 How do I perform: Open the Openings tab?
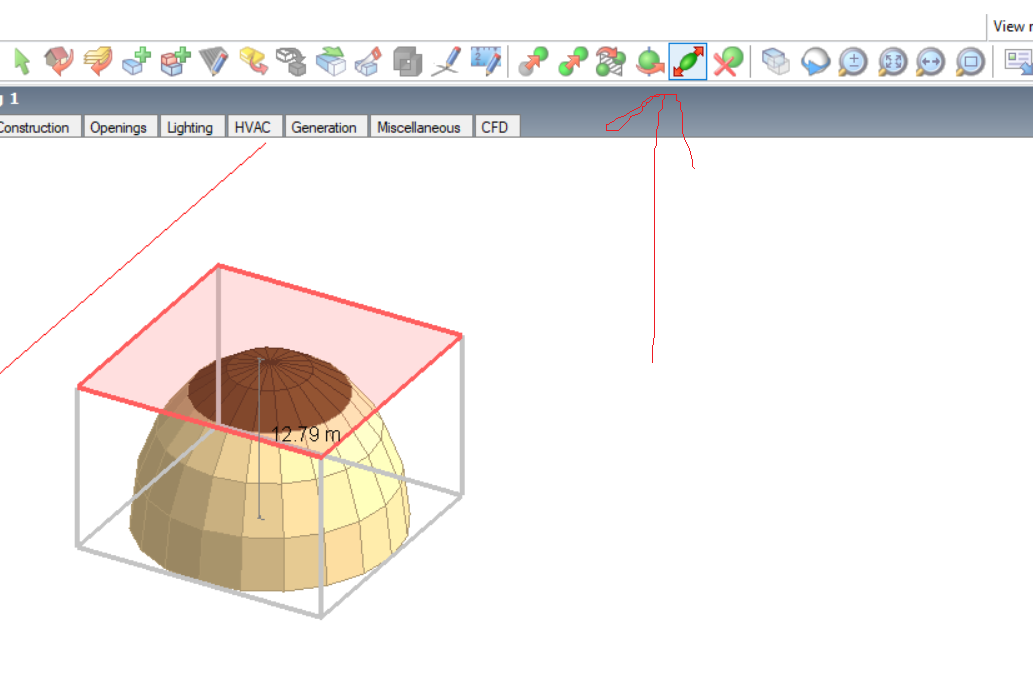(119, 127)
